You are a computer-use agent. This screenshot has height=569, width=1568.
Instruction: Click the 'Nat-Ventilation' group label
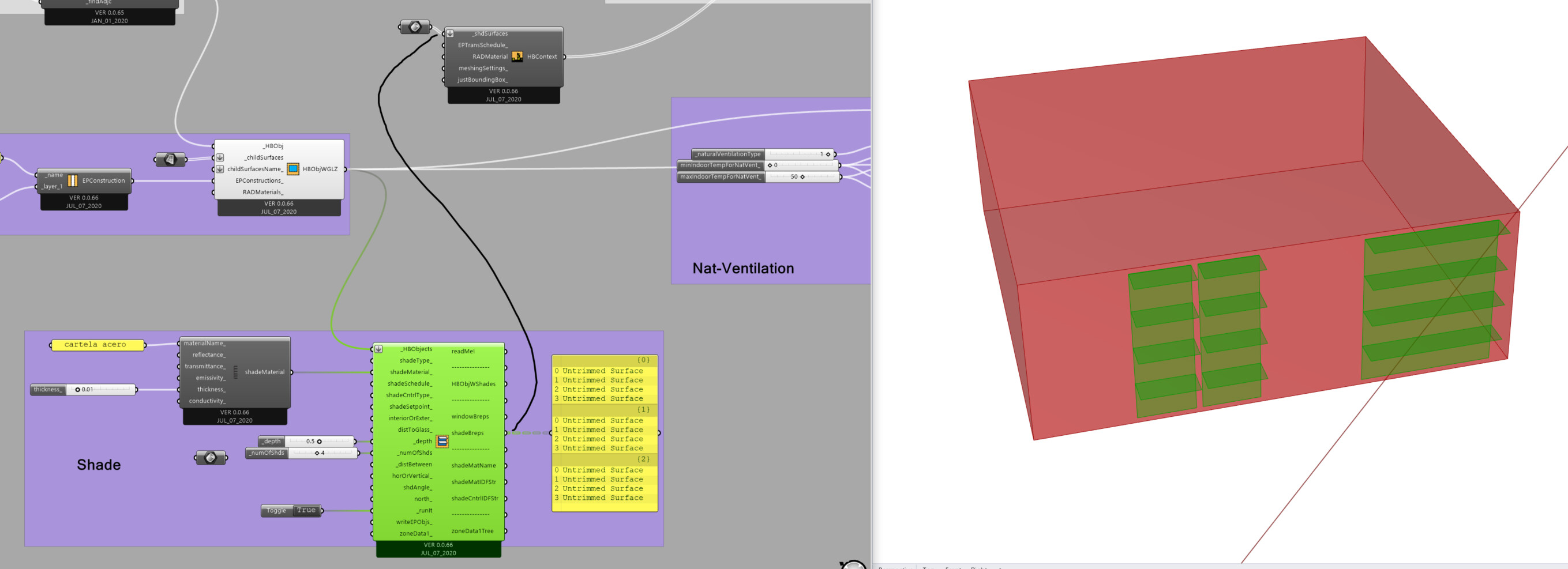tap(742, 269)
